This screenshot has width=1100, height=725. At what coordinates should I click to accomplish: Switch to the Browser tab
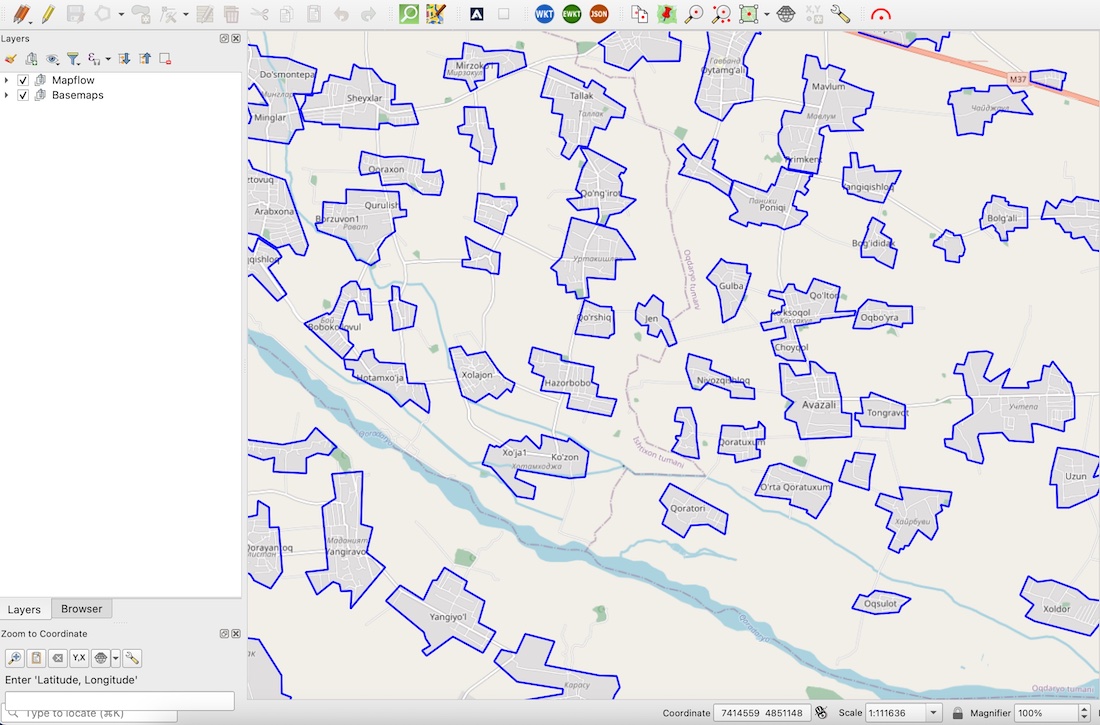[x=81, y=608]
